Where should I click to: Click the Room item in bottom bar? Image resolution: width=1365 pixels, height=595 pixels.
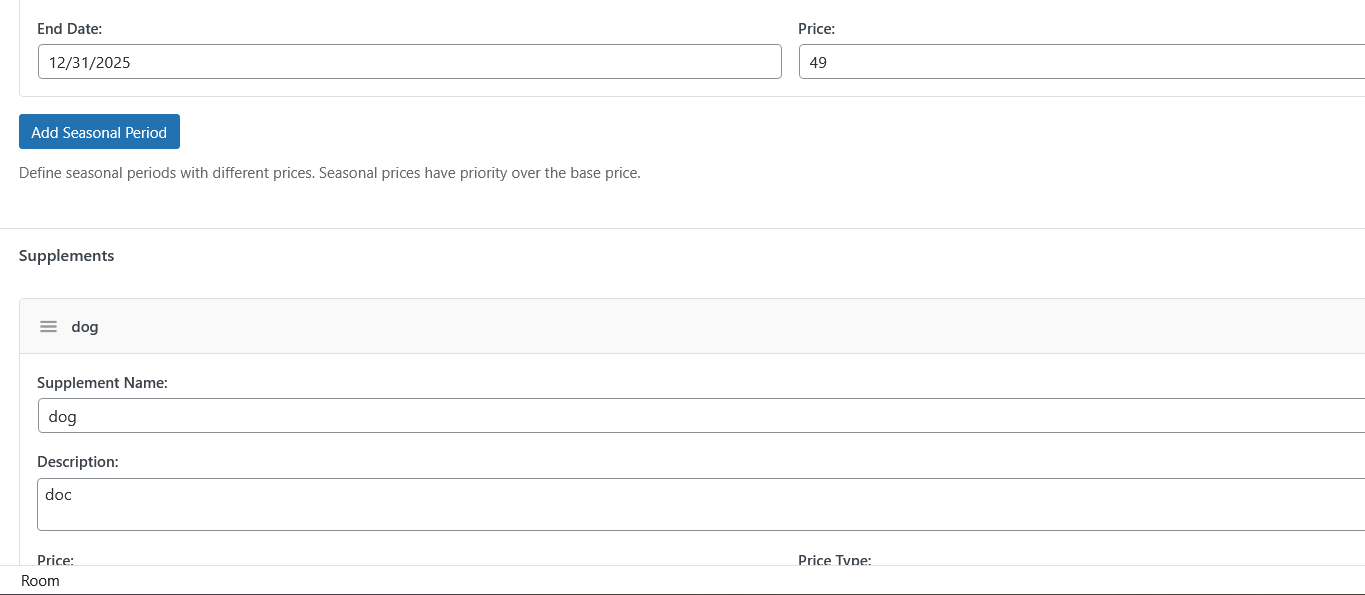(40, 581)
